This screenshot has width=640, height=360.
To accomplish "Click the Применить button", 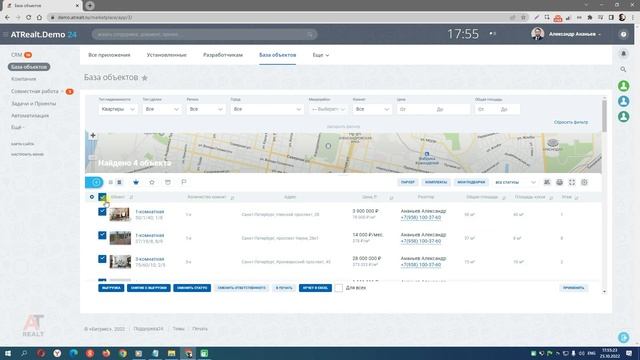I will (573, 288).
